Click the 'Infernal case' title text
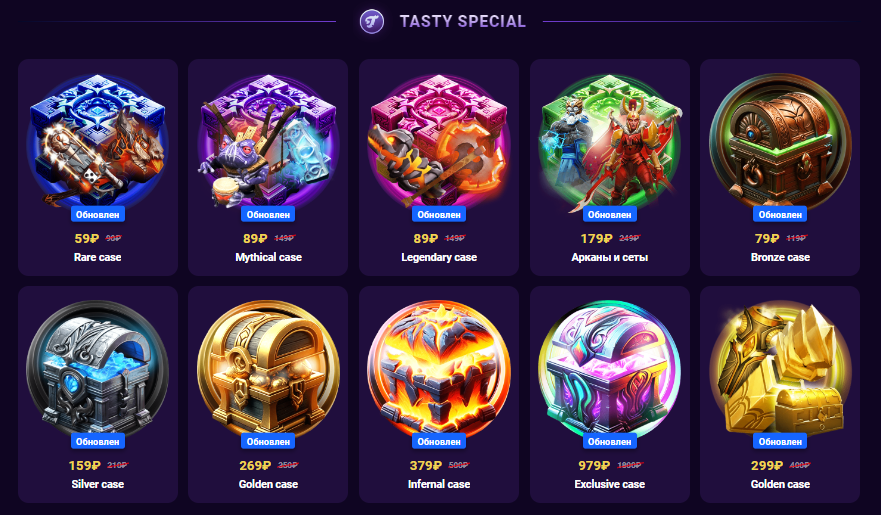881x515 pixels. coord(439,484)
